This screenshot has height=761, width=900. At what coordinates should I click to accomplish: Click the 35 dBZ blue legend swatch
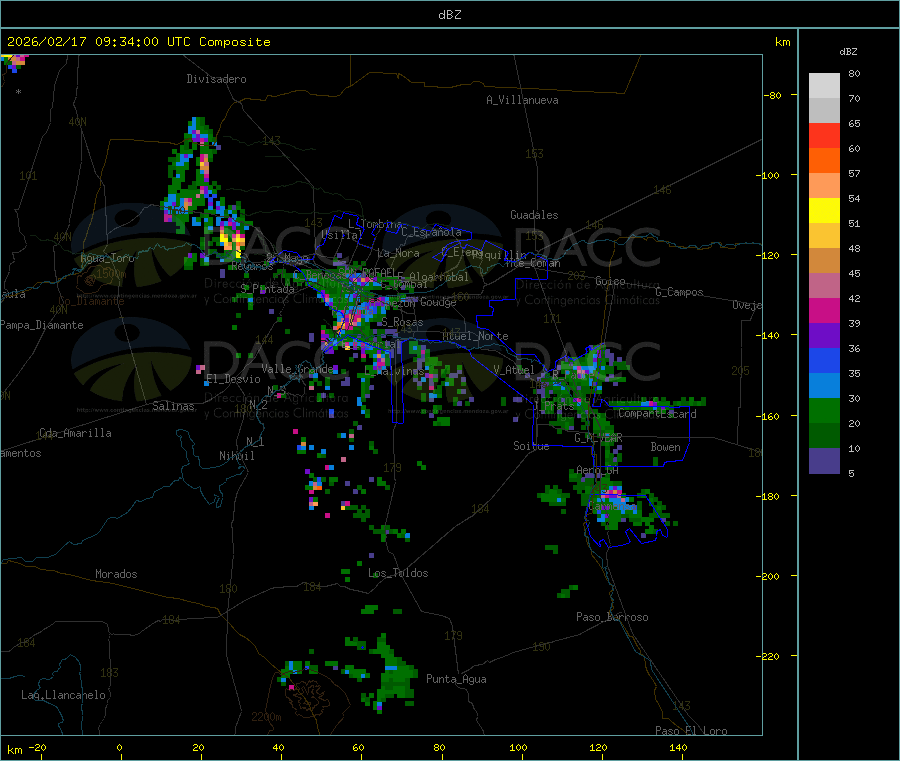(x=824, y=360)
